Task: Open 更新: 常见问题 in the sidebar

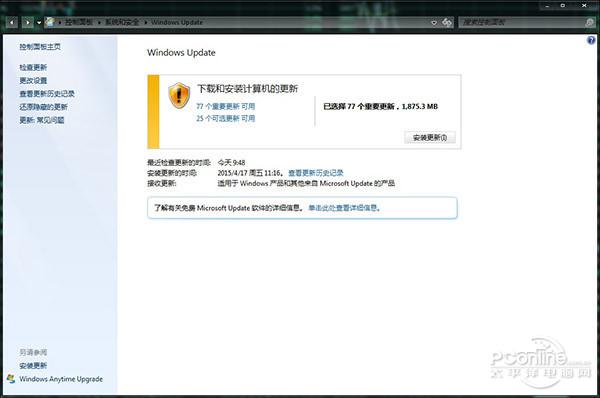Action: pos(42,120)
